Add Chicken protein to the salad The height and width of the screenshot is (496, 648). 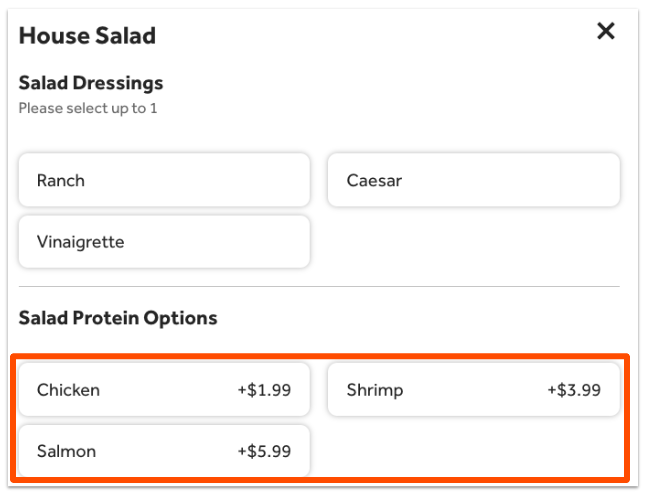[x=164, y=390]
